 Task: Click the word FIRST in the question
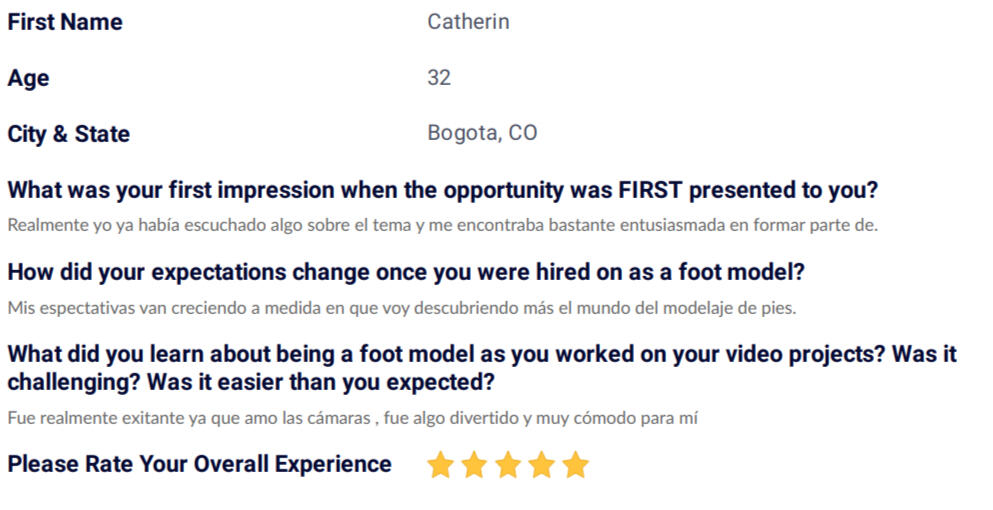[651, 190]
